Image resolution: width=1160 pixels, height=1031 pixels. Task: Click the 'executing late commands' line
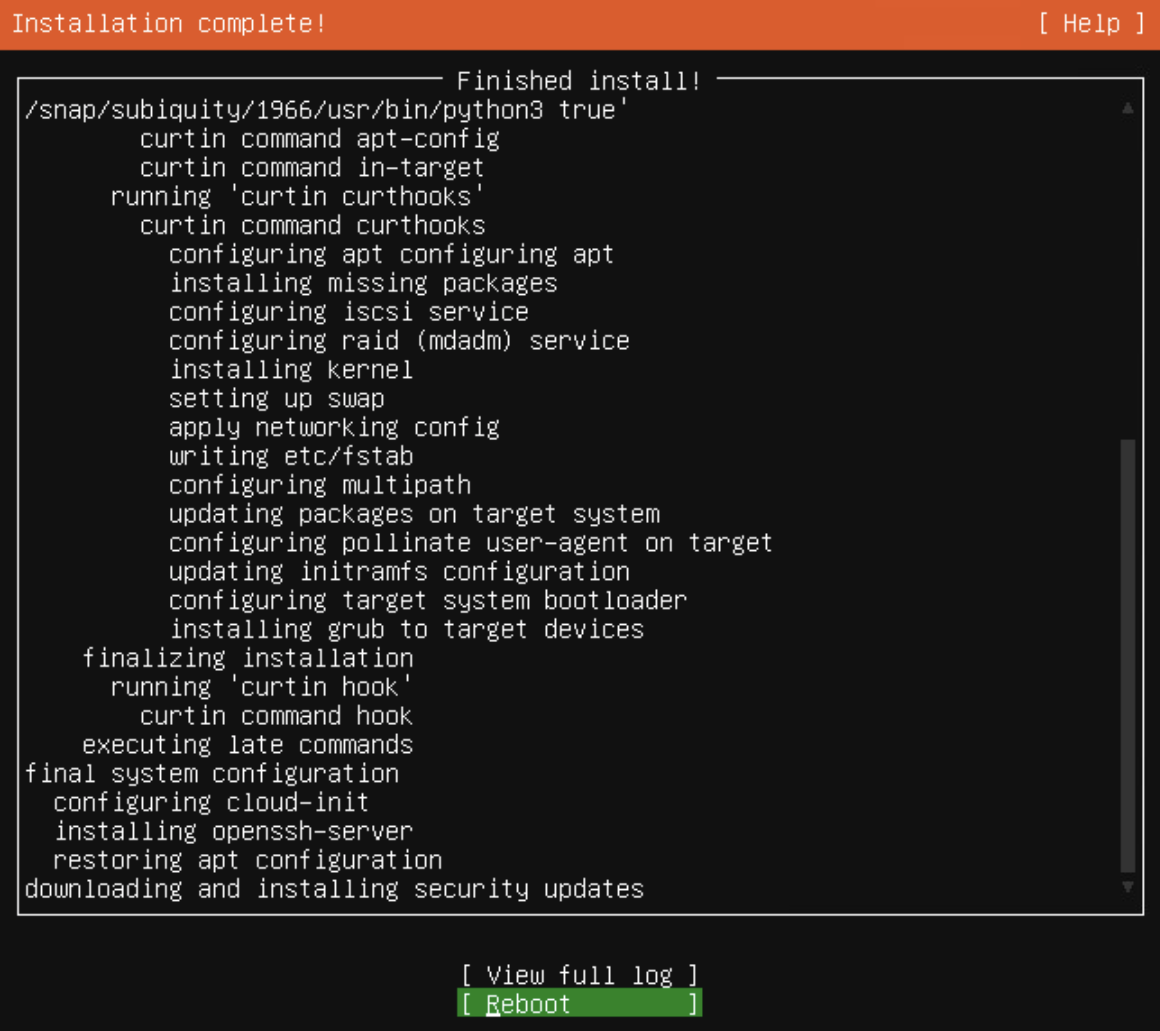point(248,744)
